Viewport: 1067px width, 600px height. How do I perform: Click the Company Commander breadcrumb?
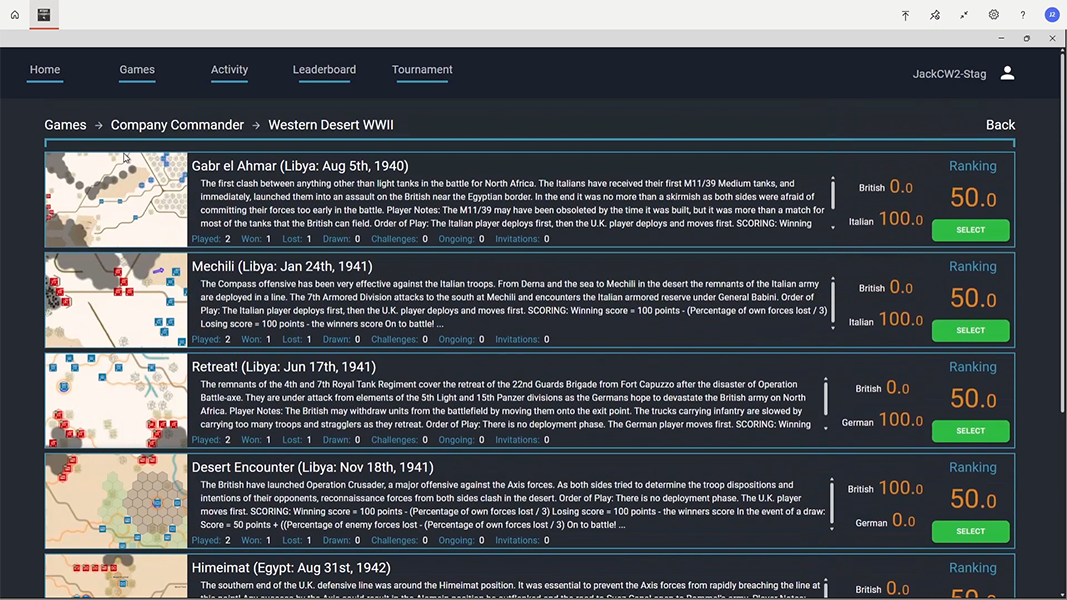pyautogui.click(x=177, y=124)
